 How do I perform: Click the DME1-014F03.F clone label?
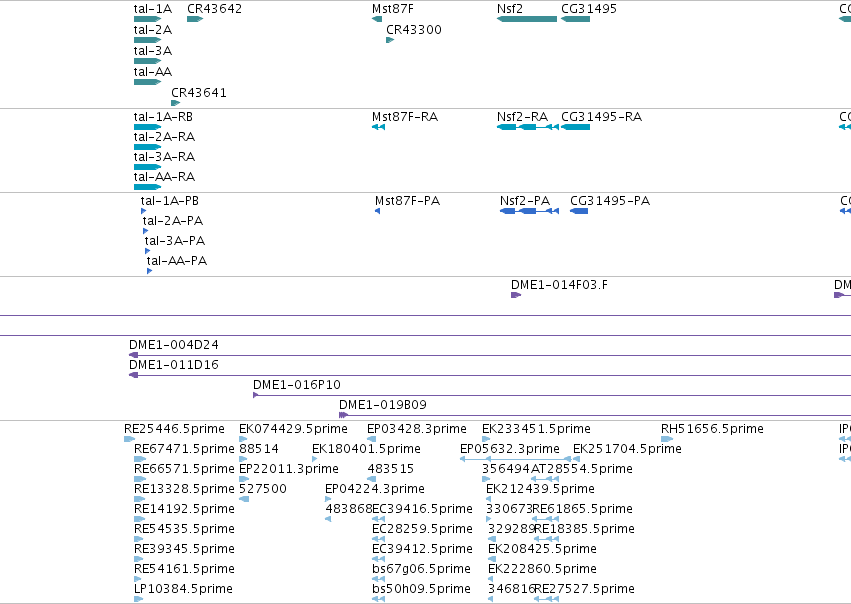click(x=560, y=285)
